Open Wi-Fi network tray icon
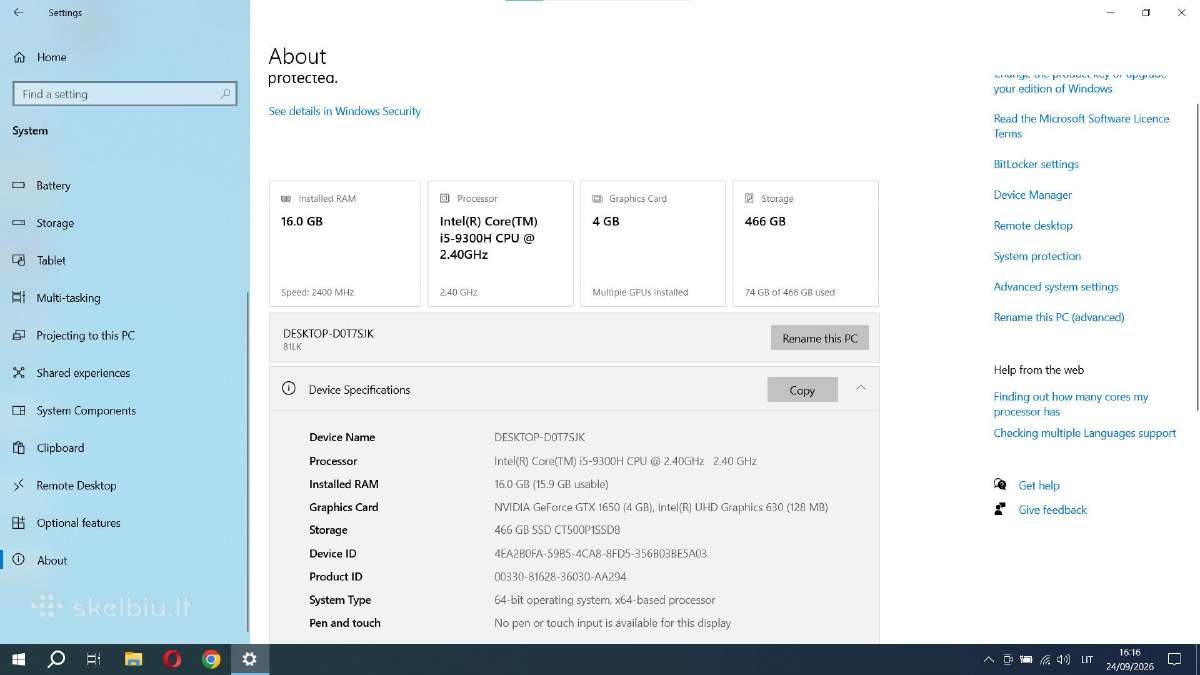The image size is (1200, 675). click(x=1045, y=659)
